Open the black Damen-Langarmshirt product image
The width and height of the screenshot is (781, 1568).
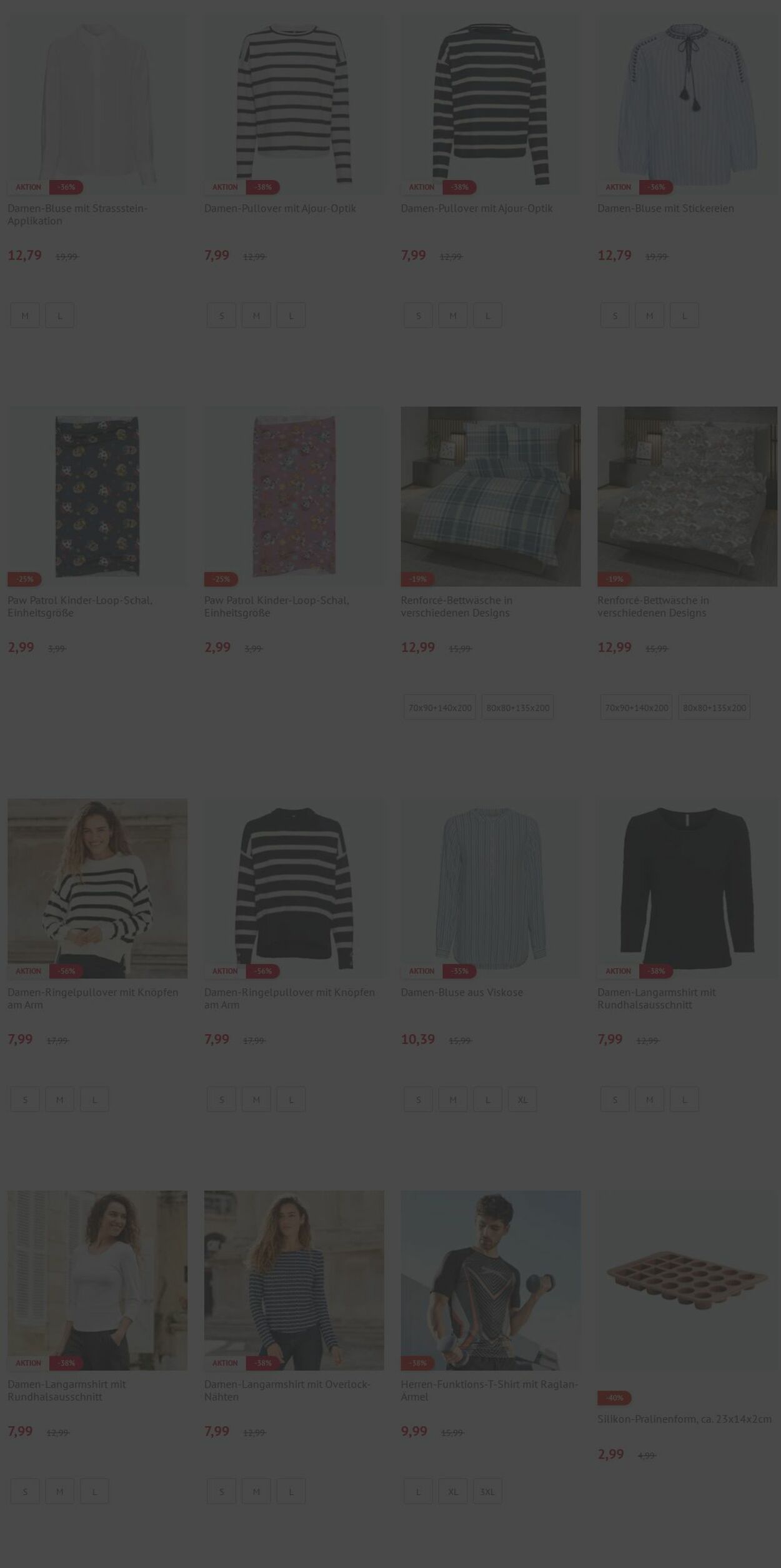687,888
